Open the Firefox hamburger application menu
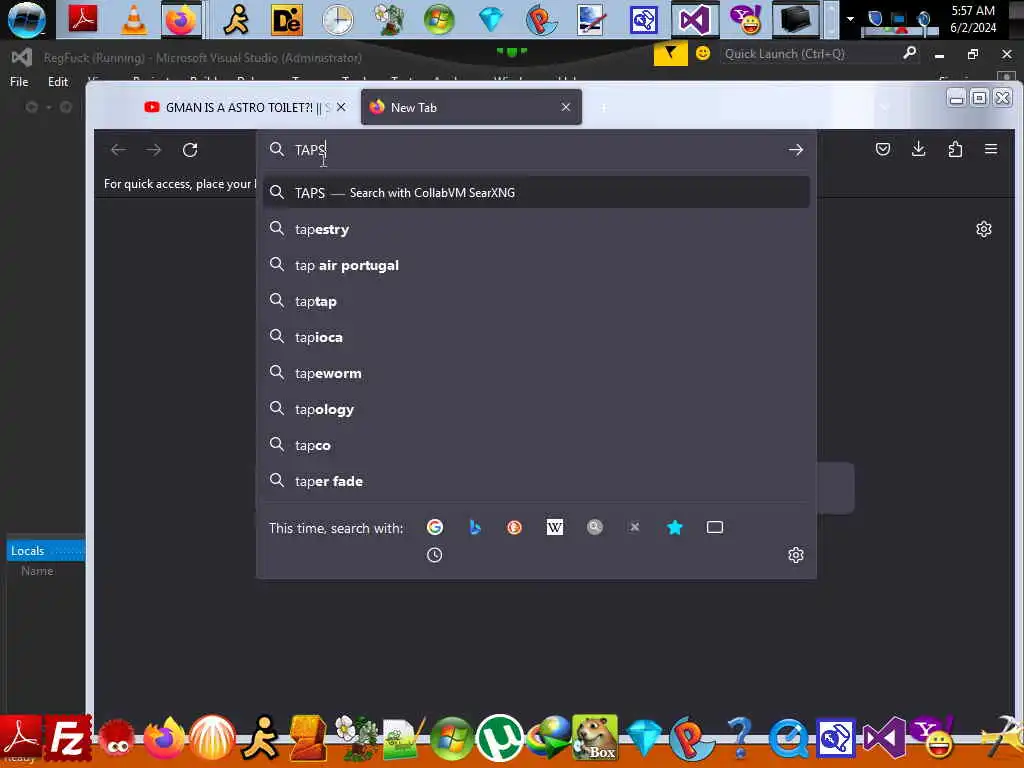 point(991,150)
